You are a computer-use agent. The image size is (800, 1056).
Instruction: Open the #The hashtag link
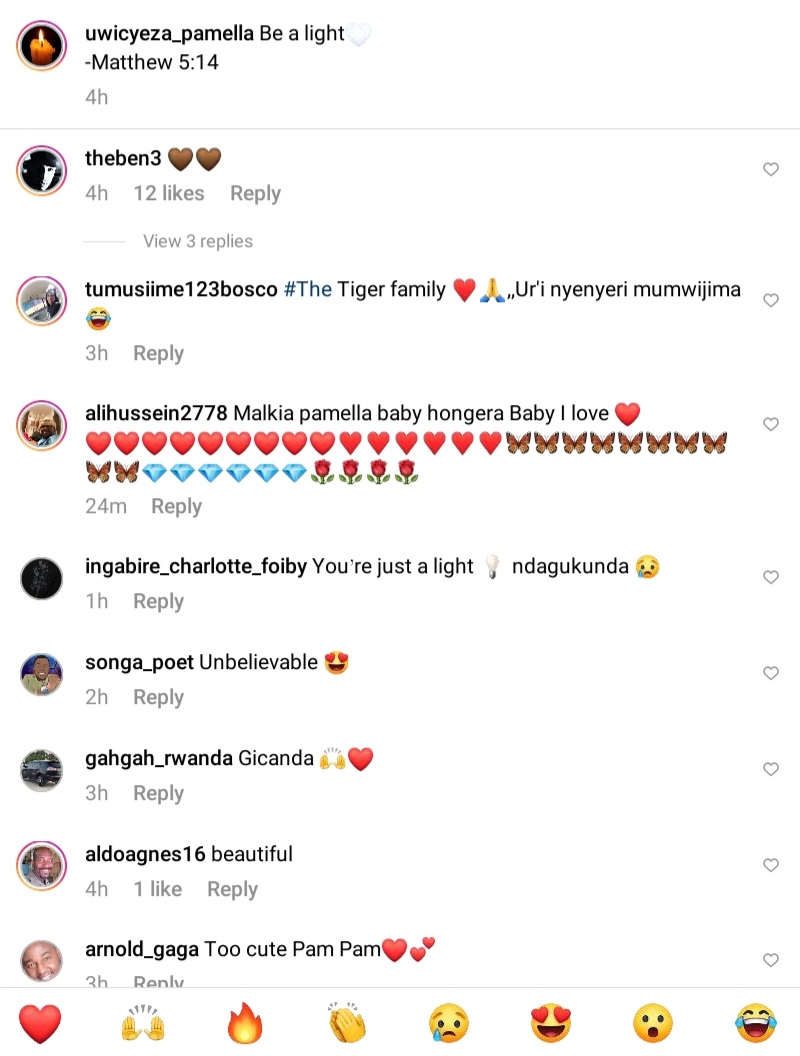coord(308,290)
